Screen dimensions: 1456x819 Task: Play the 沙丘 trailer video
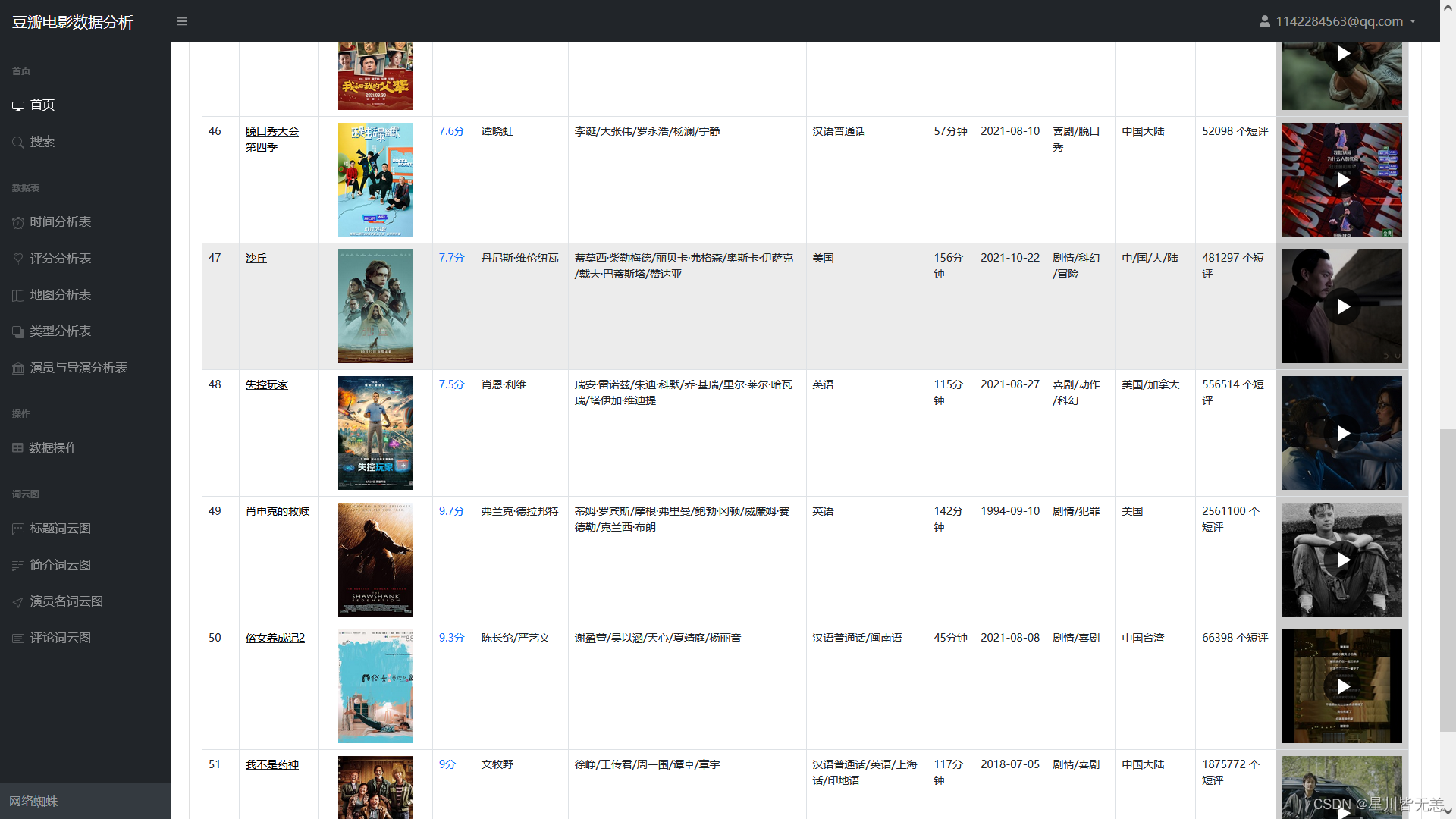[x=1342, y=306]
